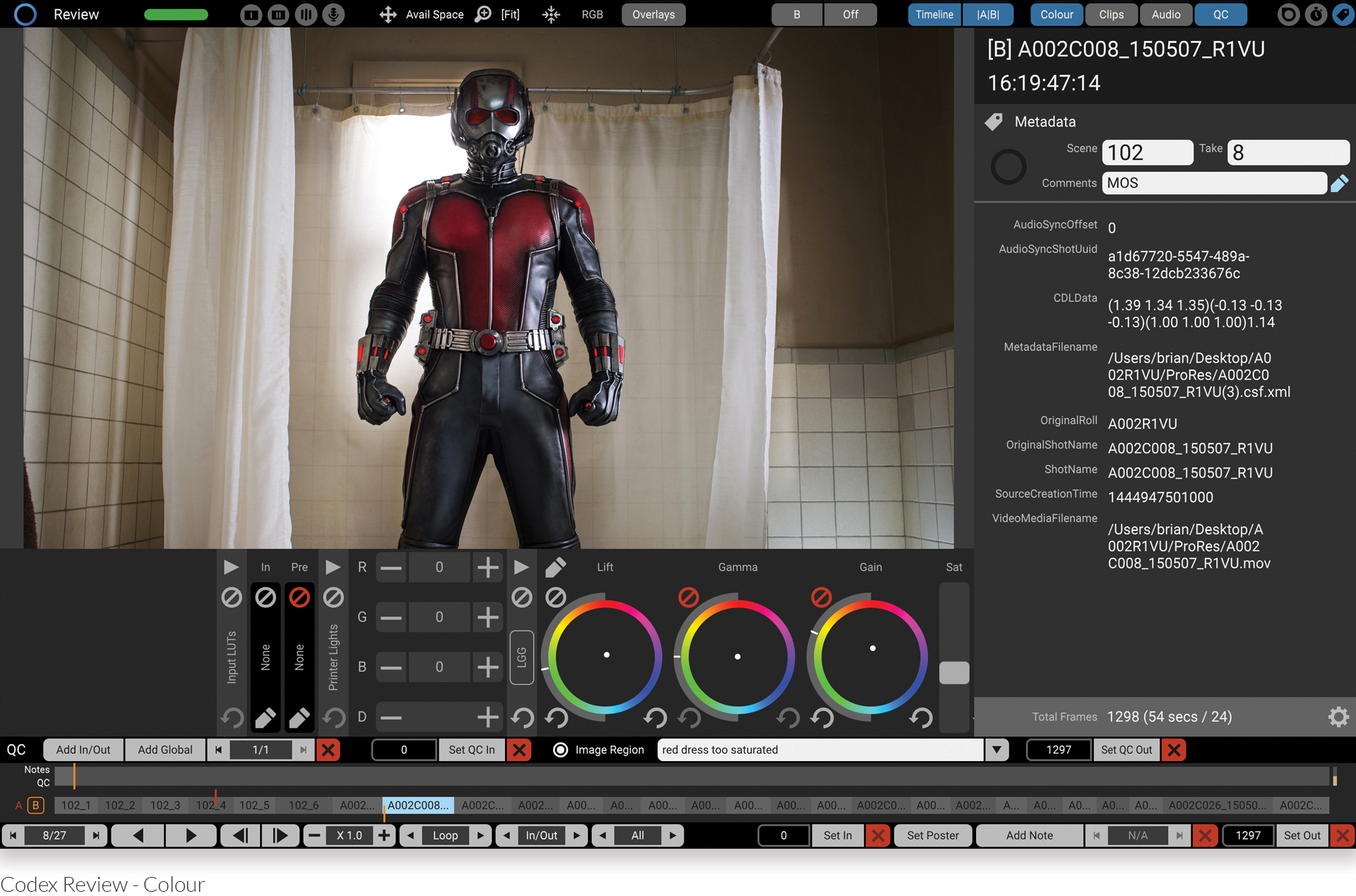Screen dimensions: 1356x896
Task: Open the QC tab
Action: point(1220,14)
